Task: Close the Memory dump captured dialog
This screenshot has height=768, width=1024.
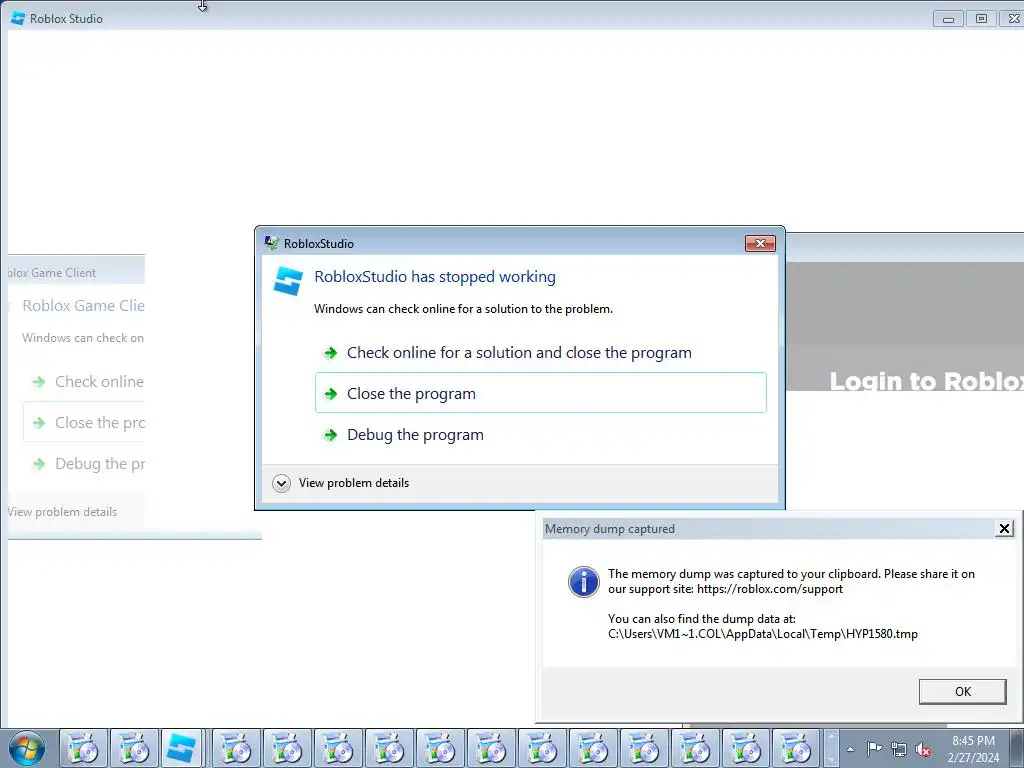Action: point(1004,528)
